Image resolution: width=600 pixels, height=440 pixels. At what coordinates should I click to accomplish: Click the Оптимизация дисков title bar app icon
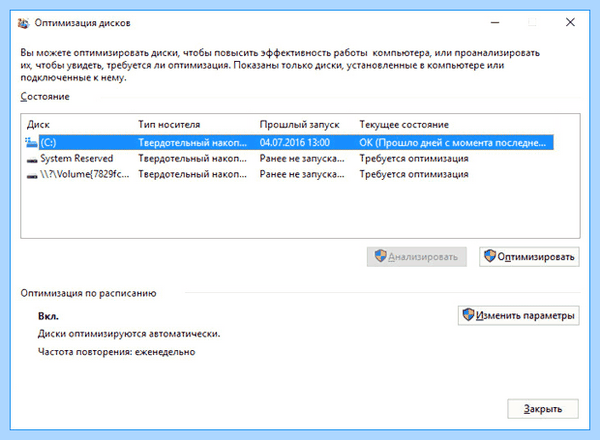pyautogui.click(x=23, y=23)
